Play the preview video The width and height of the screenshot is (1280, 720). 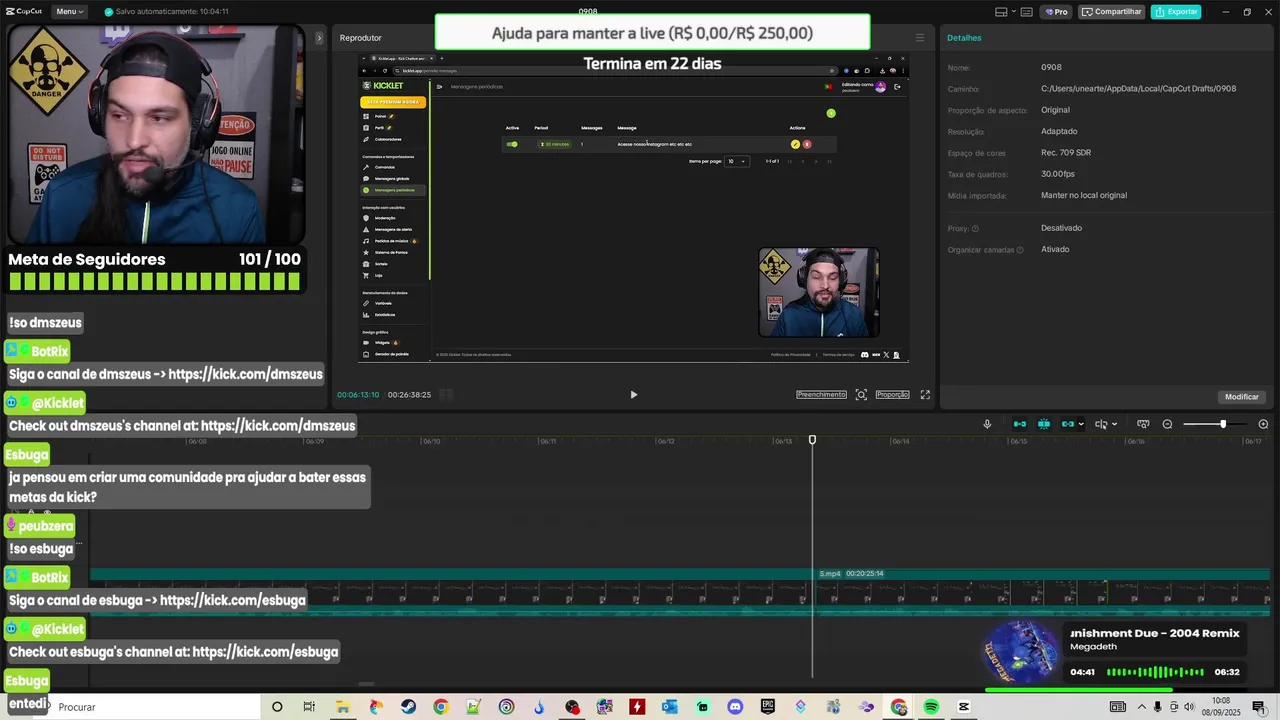click(x=633, y=395)
